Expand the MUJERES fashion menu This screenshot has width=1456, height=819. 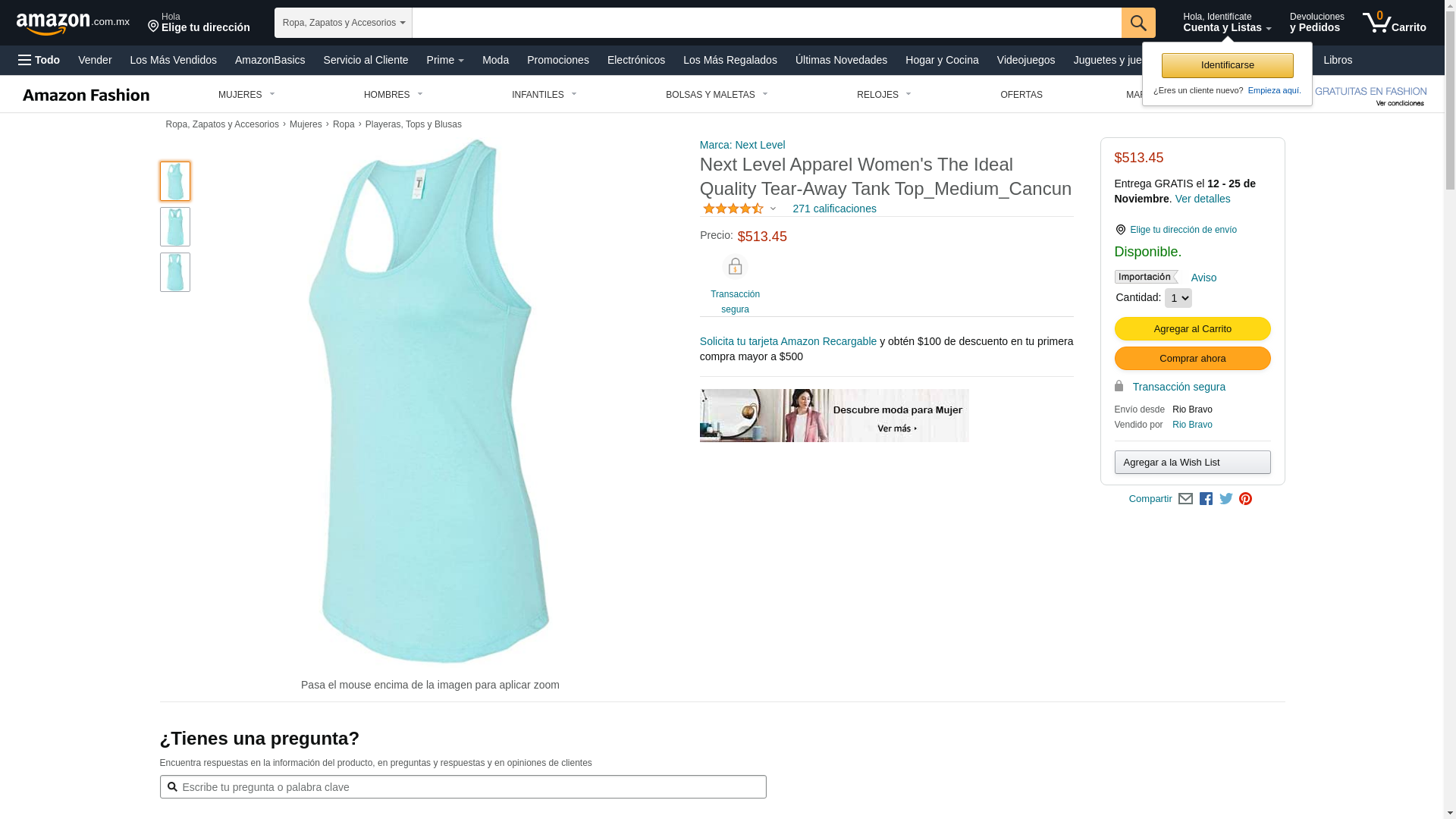[x=246, y=95]
